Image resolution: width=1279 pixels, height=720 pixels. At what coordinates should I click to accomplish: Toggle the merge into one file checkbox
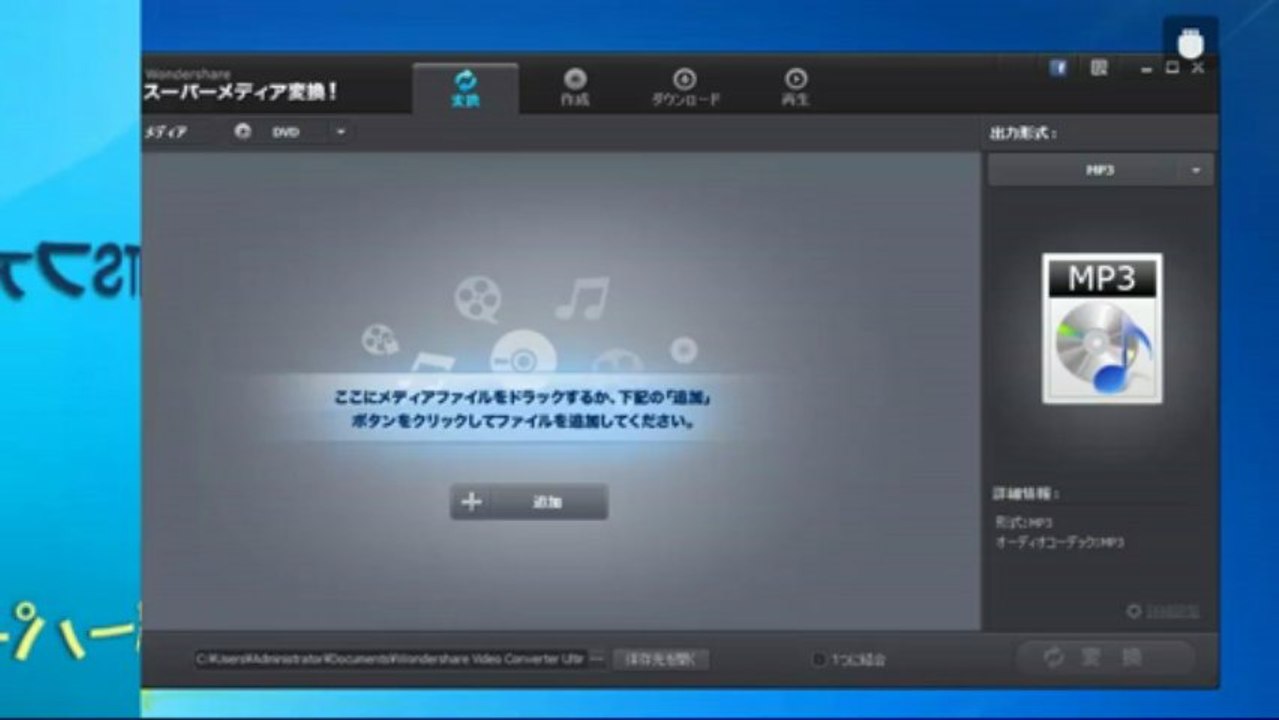[819, 660]
